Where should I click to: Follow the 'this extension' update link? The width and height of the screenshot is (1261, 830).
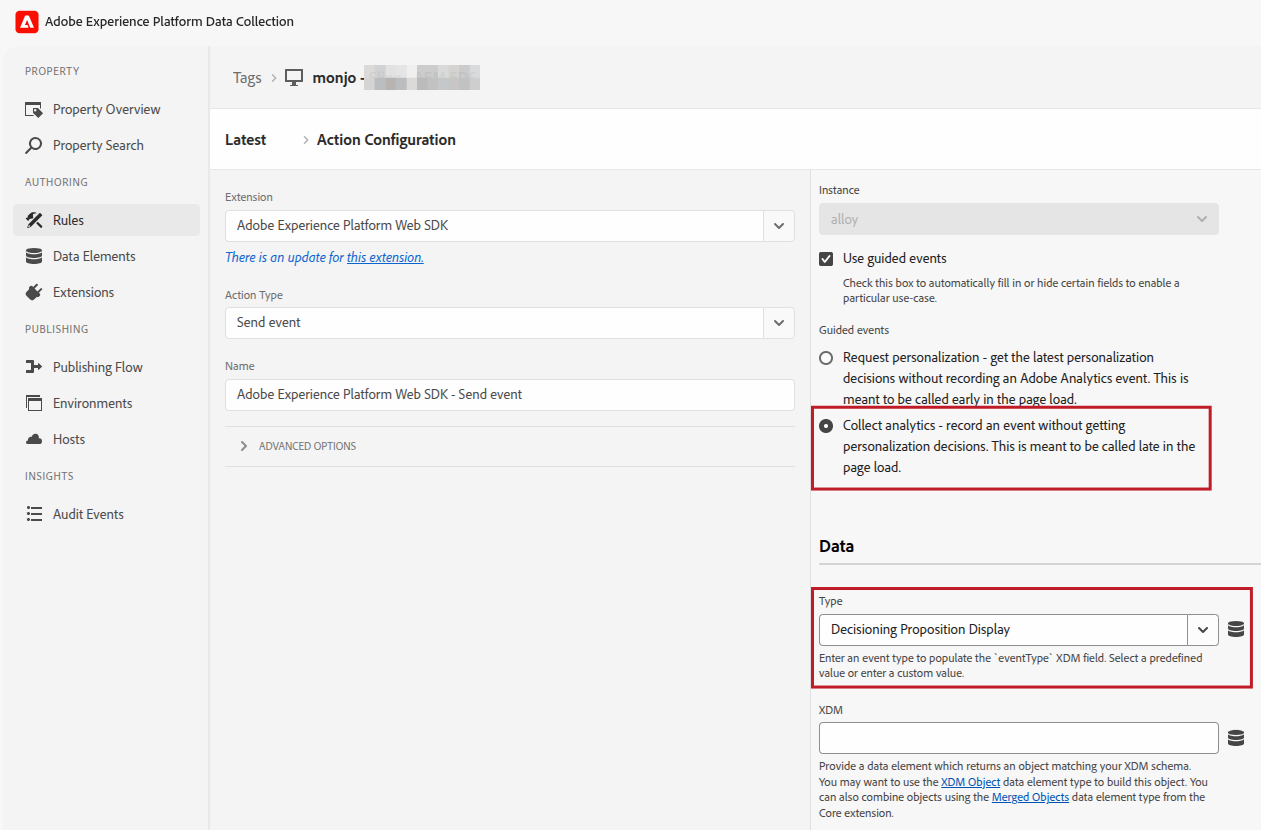(385, 257)
